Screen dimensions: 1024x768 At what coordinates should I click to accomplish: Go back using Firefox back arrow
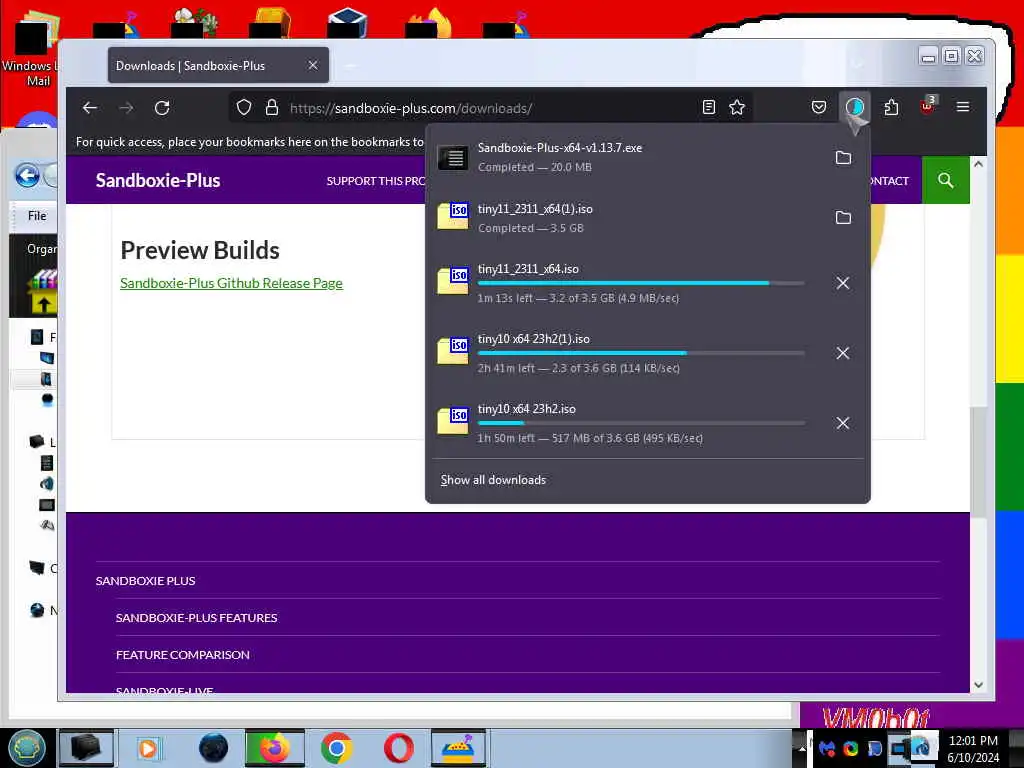pos(90,108)
